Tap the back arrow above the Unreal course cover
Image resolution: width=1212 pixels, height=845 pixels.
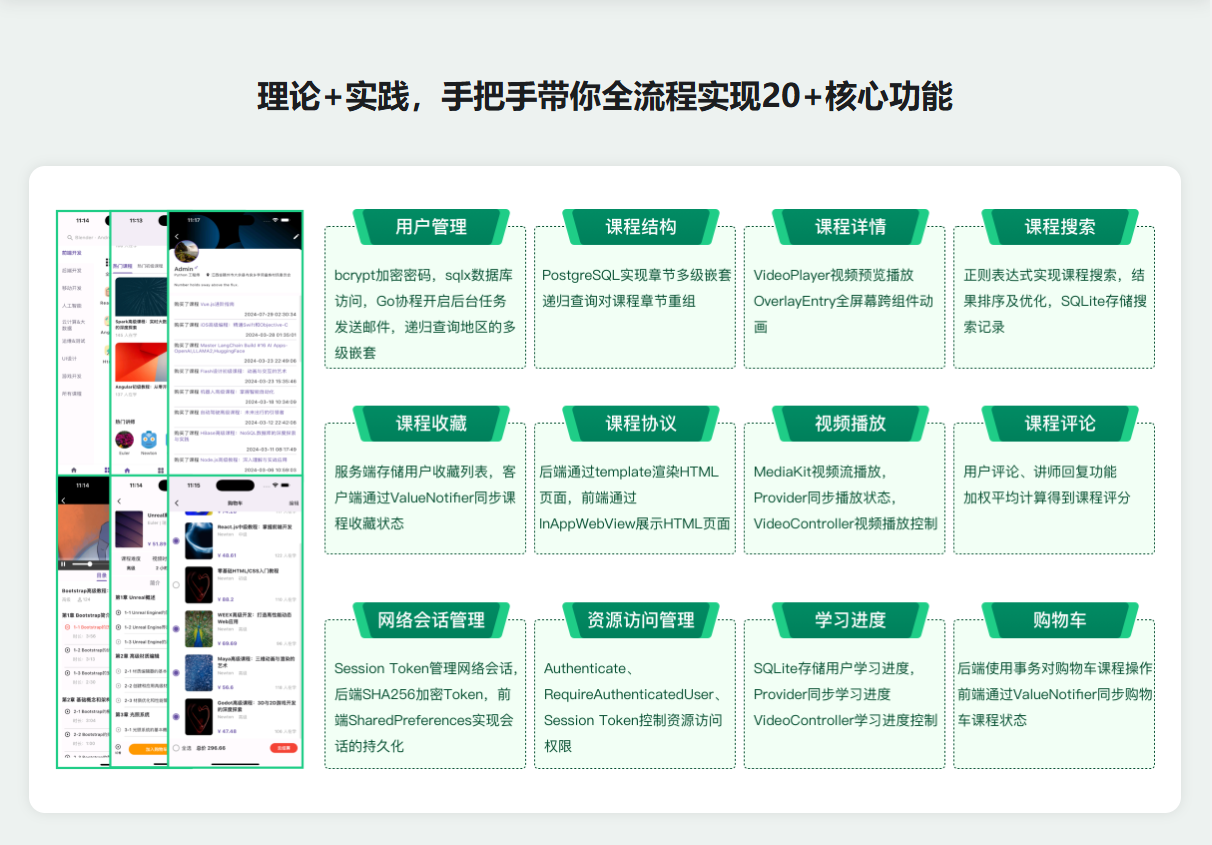(x=120, y=501)
